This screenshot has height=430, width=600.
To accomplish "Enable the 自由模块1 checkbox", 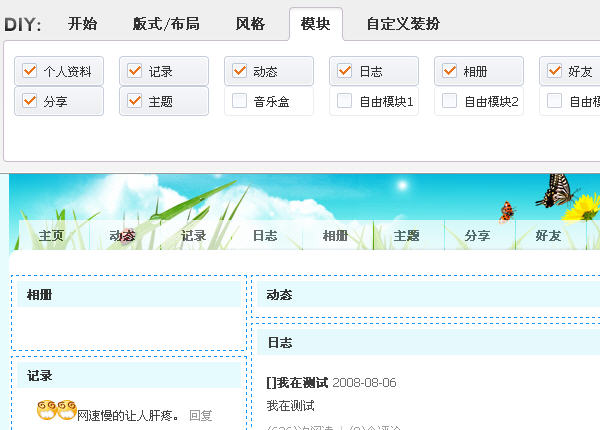I will tap(345, 101).
